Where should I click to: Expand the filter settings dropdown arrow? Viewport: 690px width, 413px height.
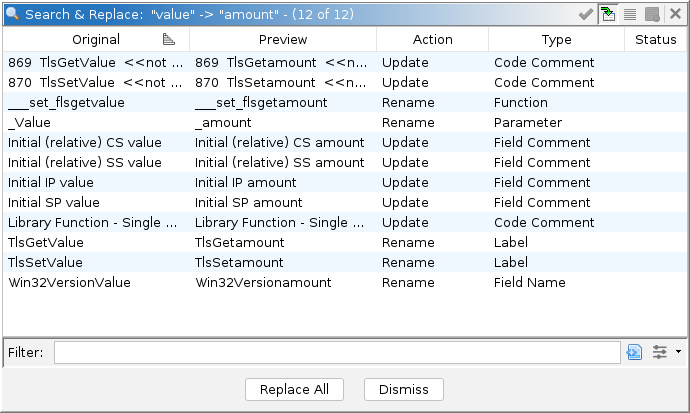pyautogui.click(x=679, y=352)
